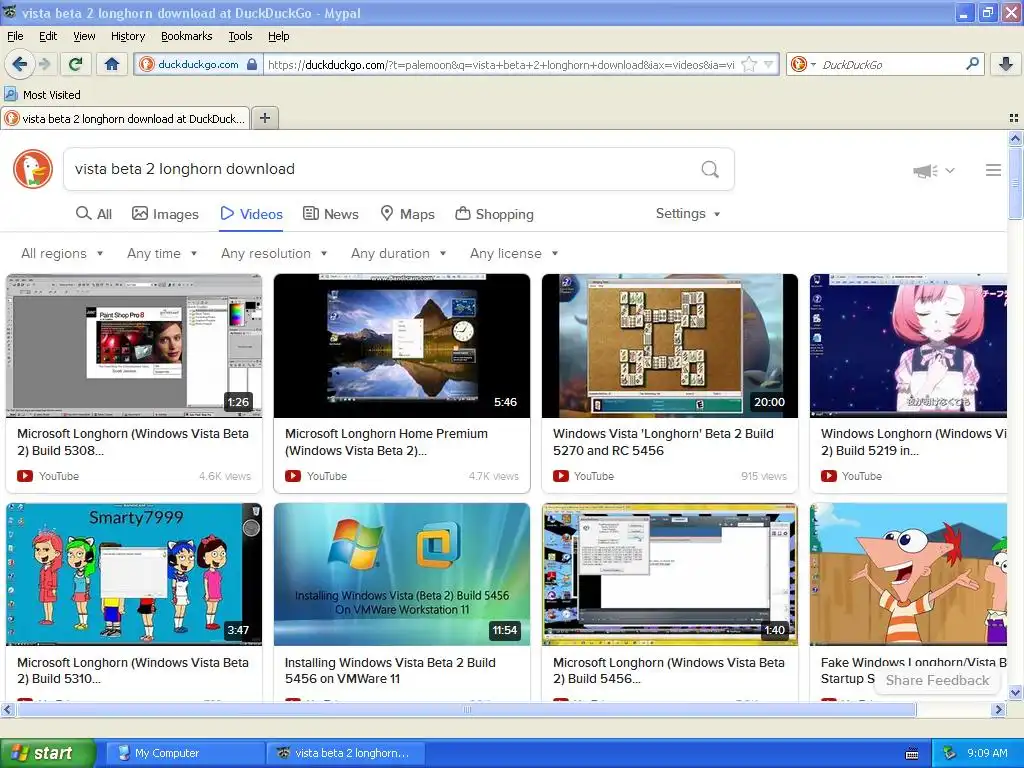Open Build 5308 video thumbnail (1:26)
This screenshot has width=1024, height=768.
(134, 345)
